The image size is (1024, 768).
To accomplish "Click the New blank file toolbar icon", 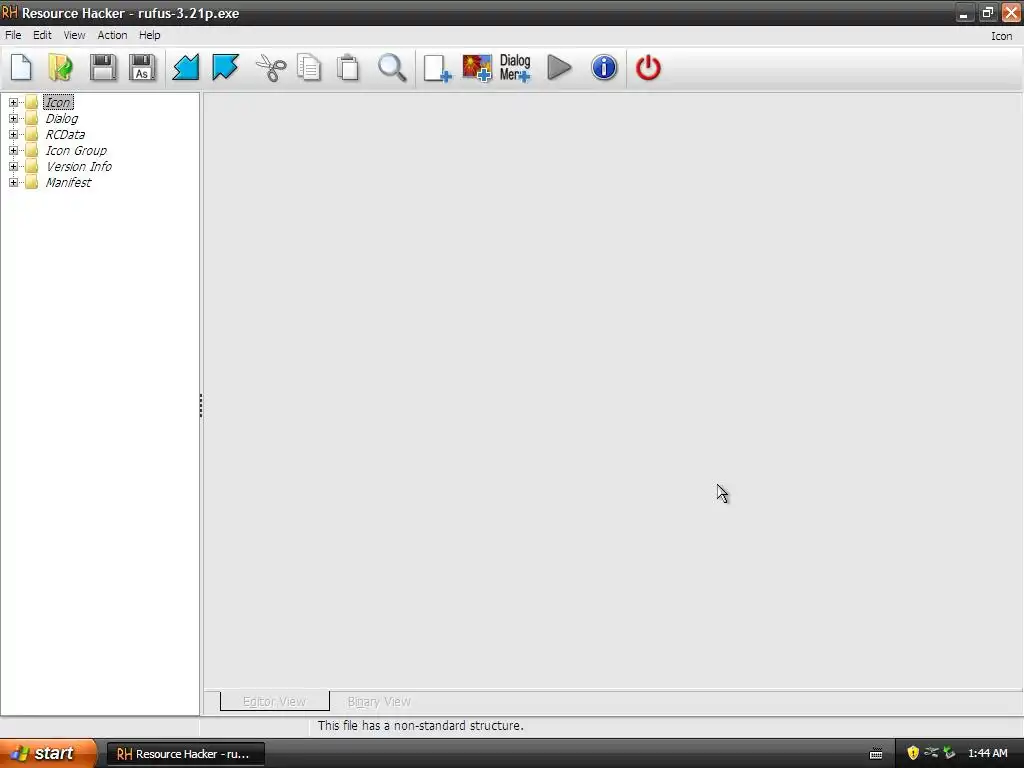I will [21, 67].
